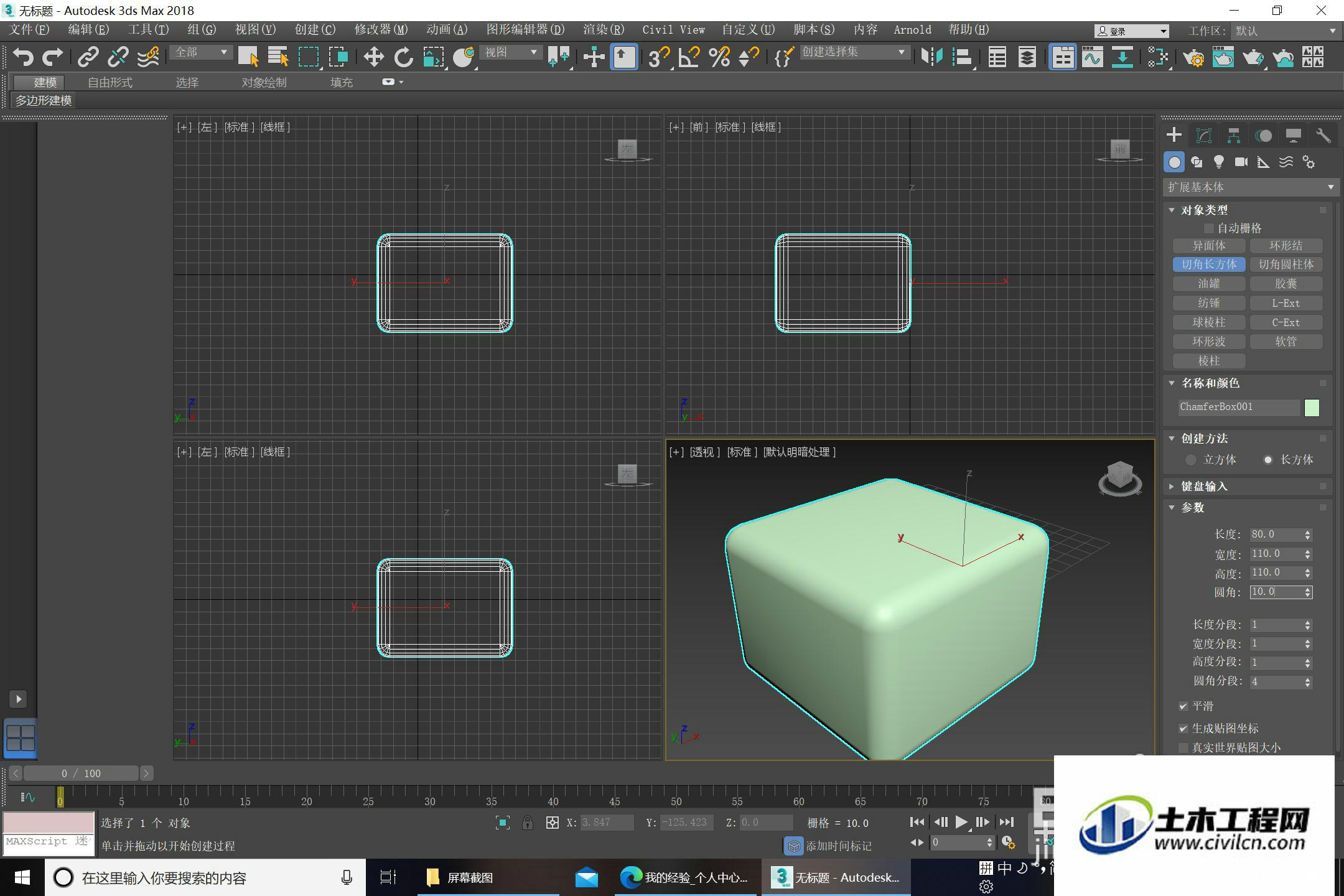Image resolution: width=1344 pixels, height=896 pixels.
Task: Activate the Select and Scale tool
Action: (x=434, y=57)
